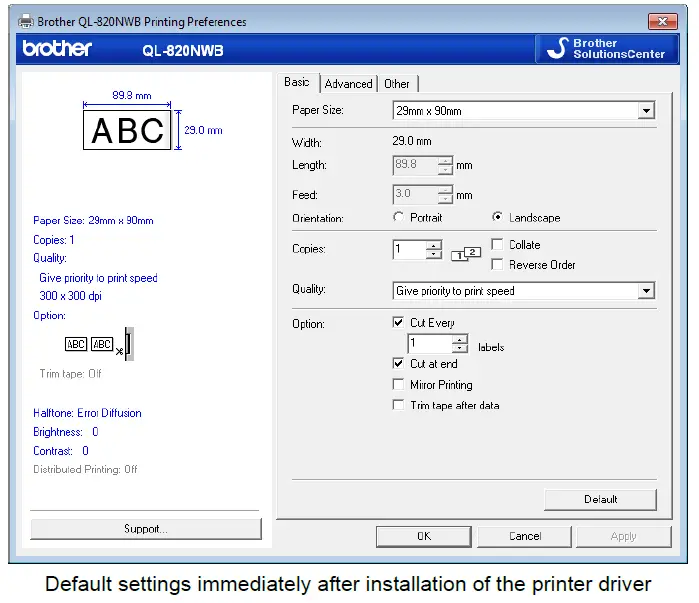The height and width of the screenshot is (603, 699).
Task: Click the '89.8 mm' preview dimension label
Action: pyautogui.click(x=132, y=95)
